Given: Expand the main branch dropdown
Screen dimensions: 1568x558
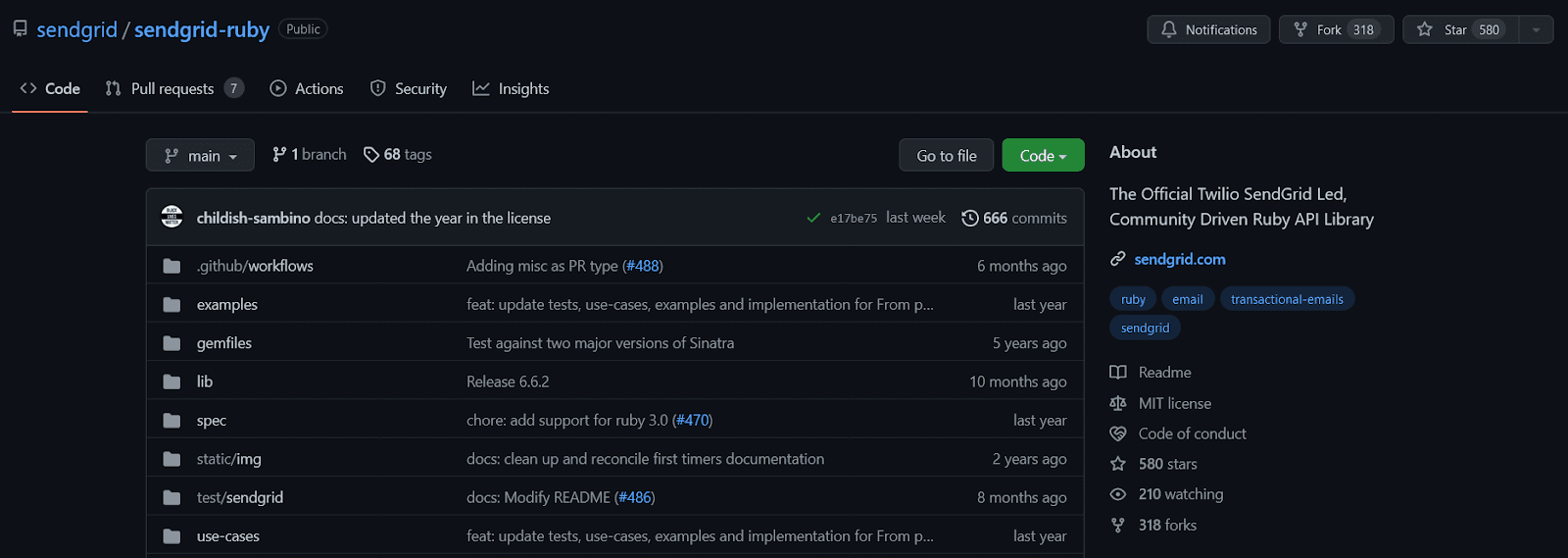Looking at the screenshot, I should [200, 155].
